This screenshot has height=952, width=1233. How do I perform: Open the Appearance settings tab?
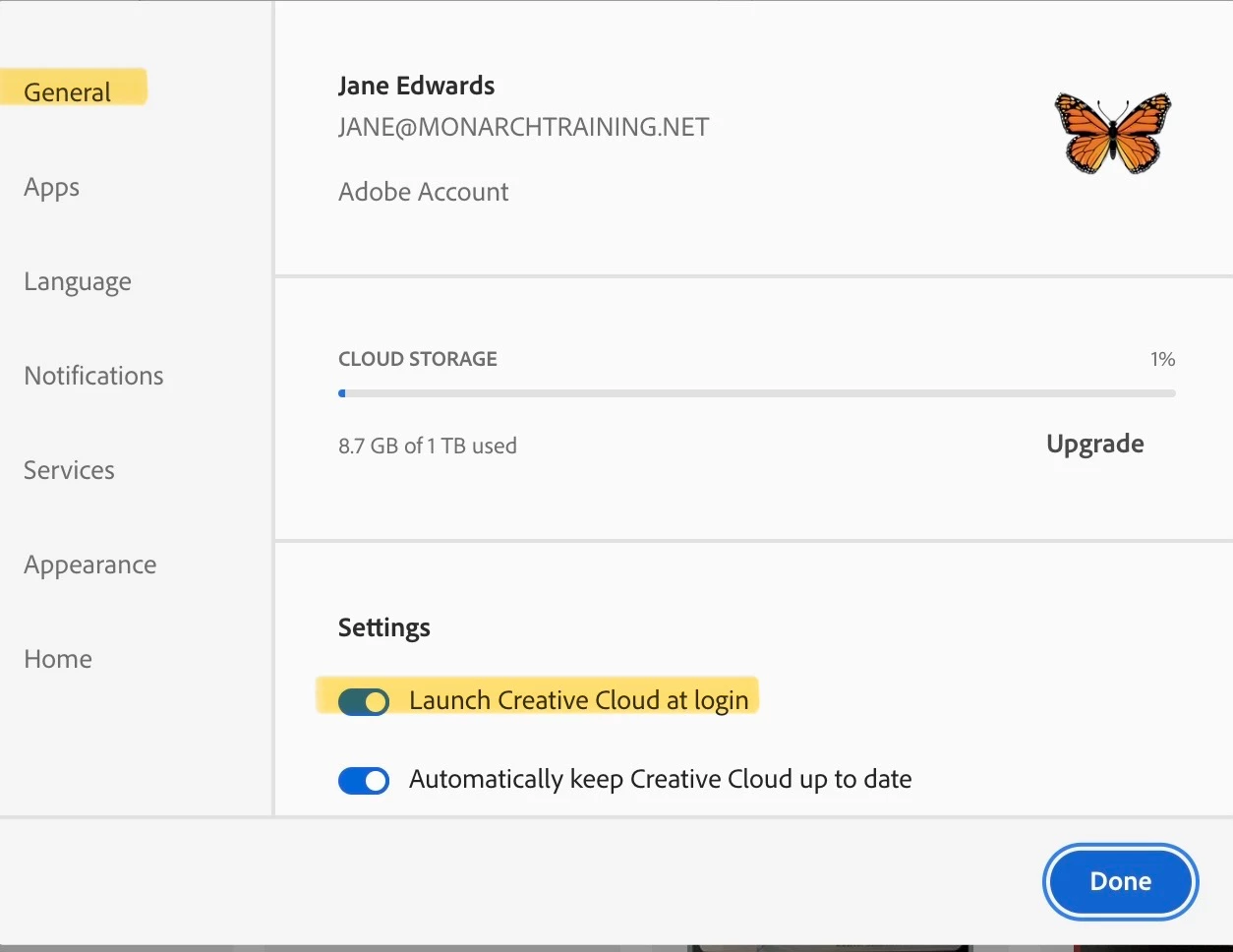[90, 565]
